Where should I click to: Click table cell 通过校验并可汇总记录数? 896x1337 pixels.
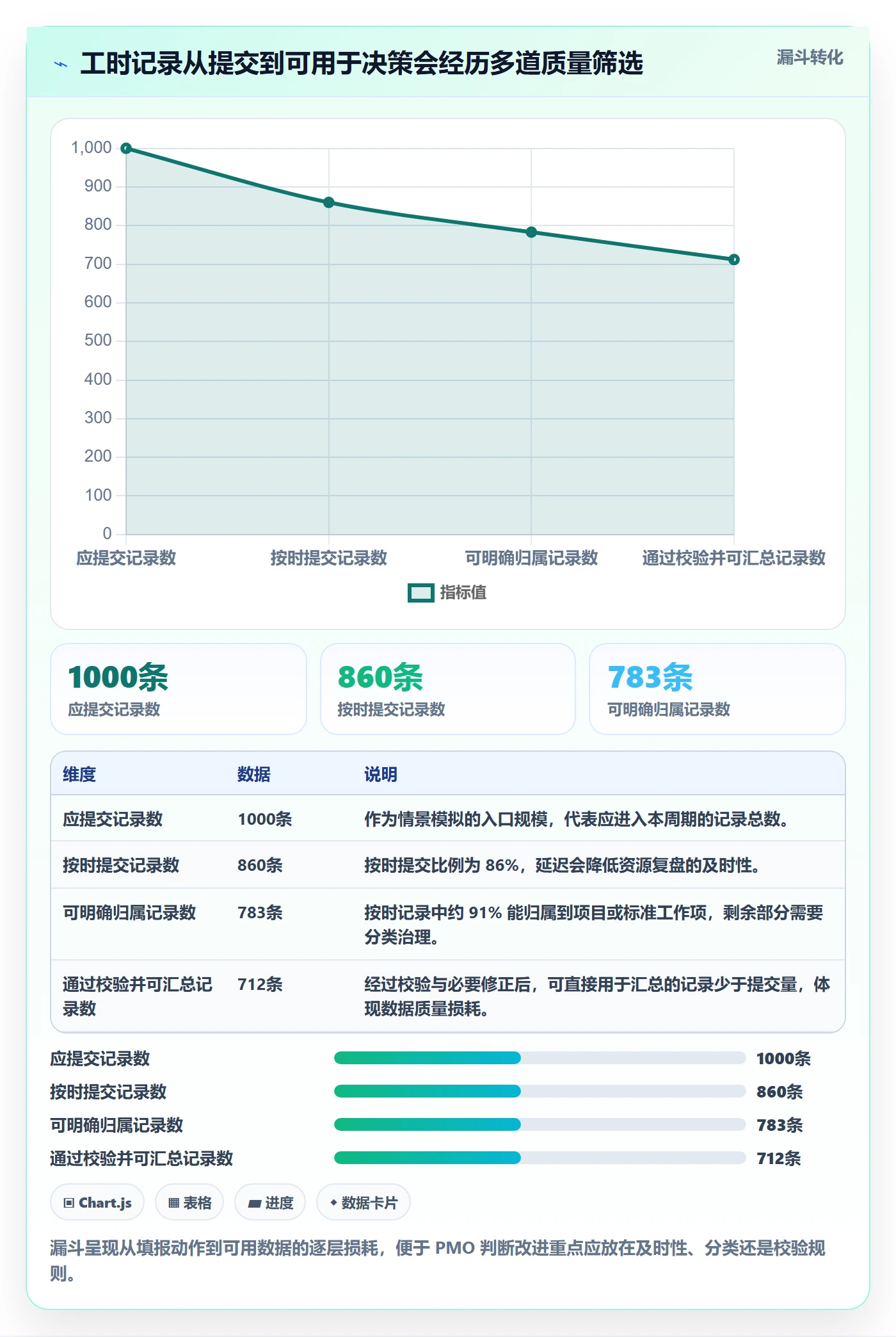pos(138,996)
